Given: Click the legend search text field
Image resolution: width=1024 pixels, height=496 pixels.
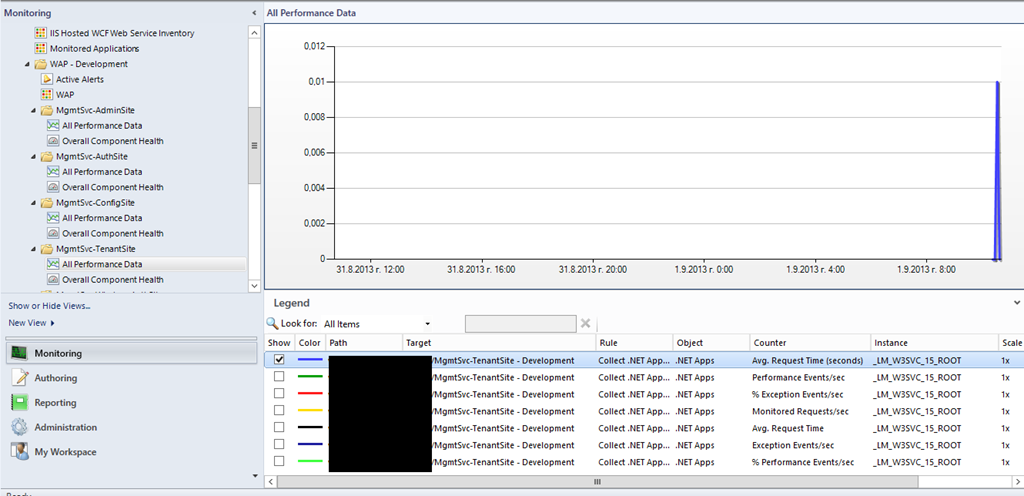Looking at the screenshot, I should tap(520, 324).
